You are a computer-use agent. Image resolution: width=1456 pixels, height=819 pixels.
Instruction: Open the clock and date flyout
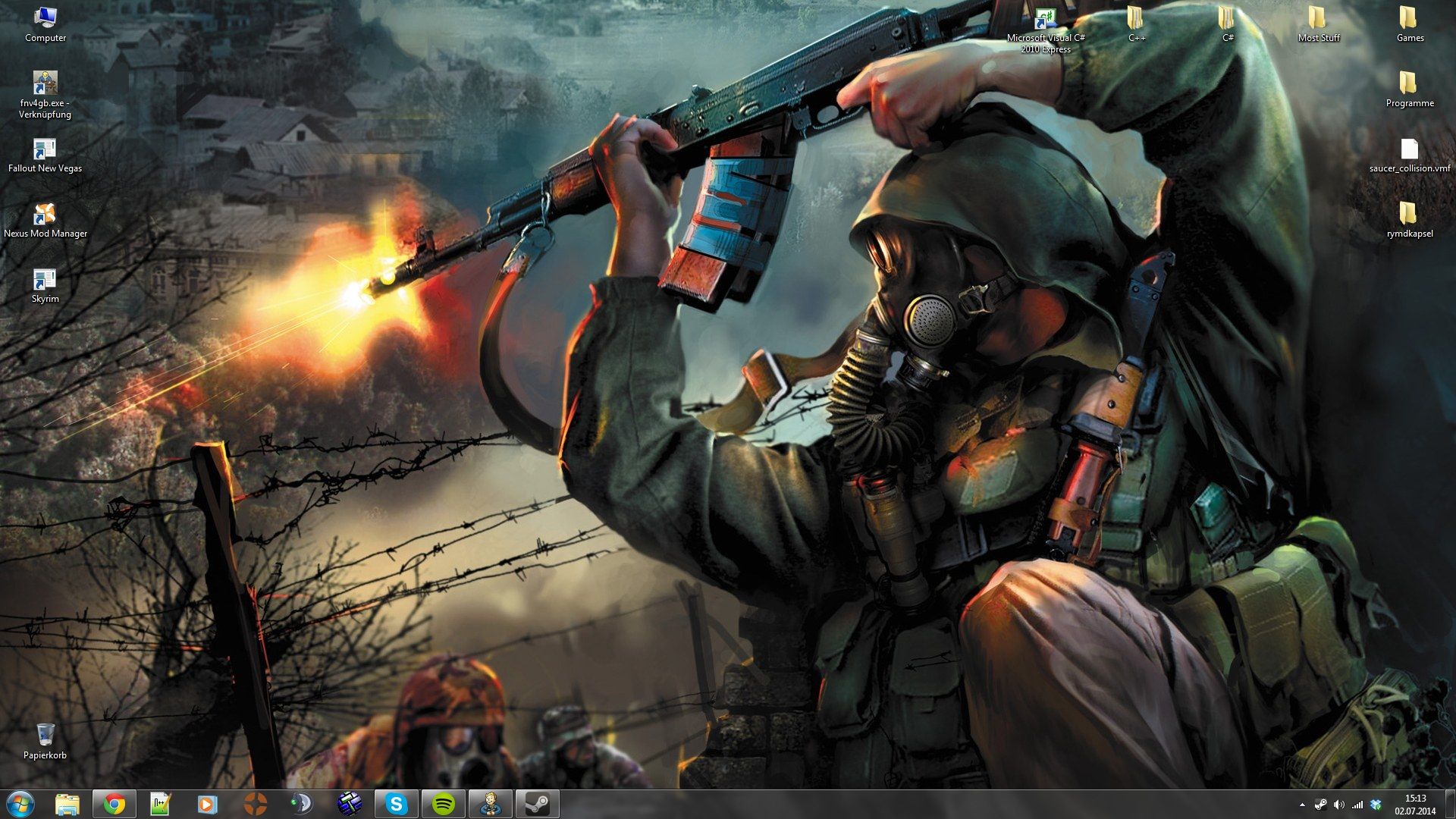click(1414, 805)
